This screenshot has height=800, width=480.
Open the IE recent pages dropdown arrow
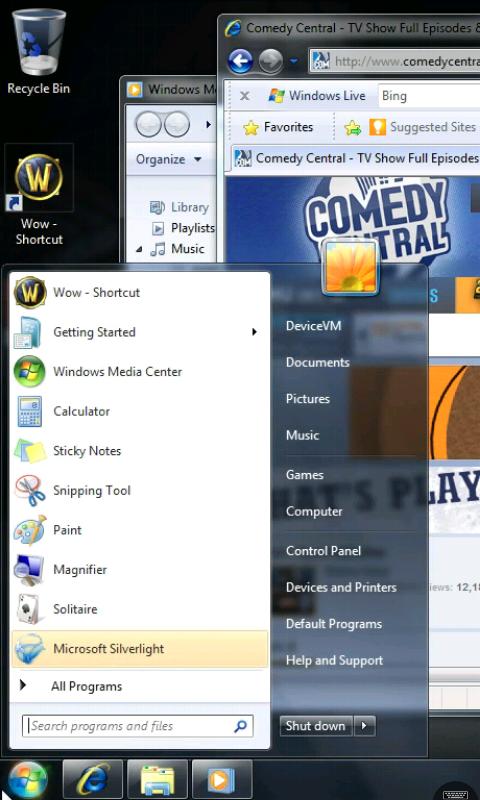click(293, 62)
